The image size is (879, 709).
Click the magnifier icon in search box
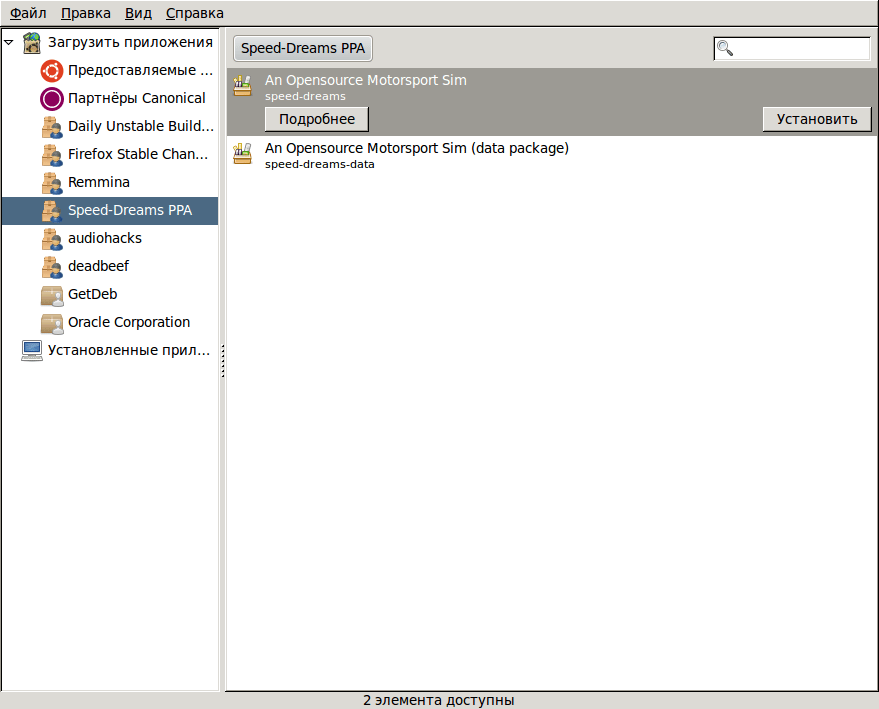coord(725,49)
